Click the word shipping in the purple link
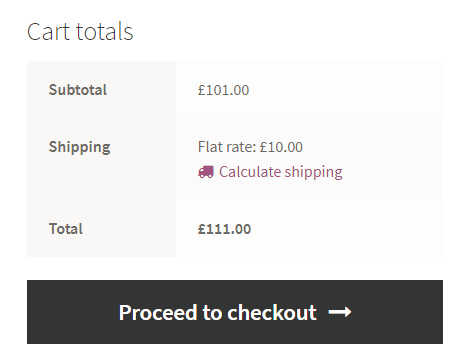The height and width of the screenshot is (363, 474). (313, 172)
